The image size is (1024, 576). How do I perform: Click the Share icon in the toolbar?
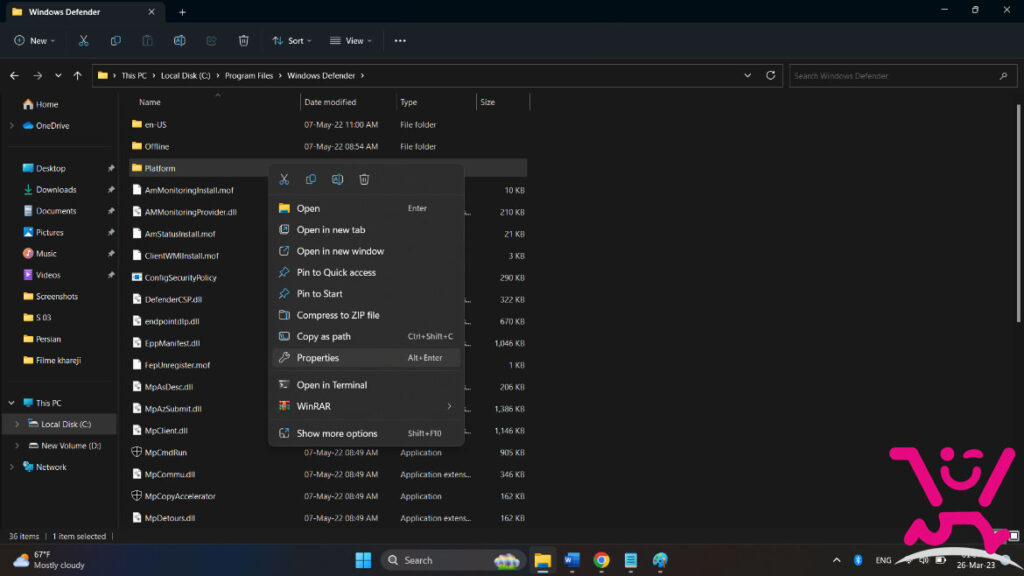(212, 40)
